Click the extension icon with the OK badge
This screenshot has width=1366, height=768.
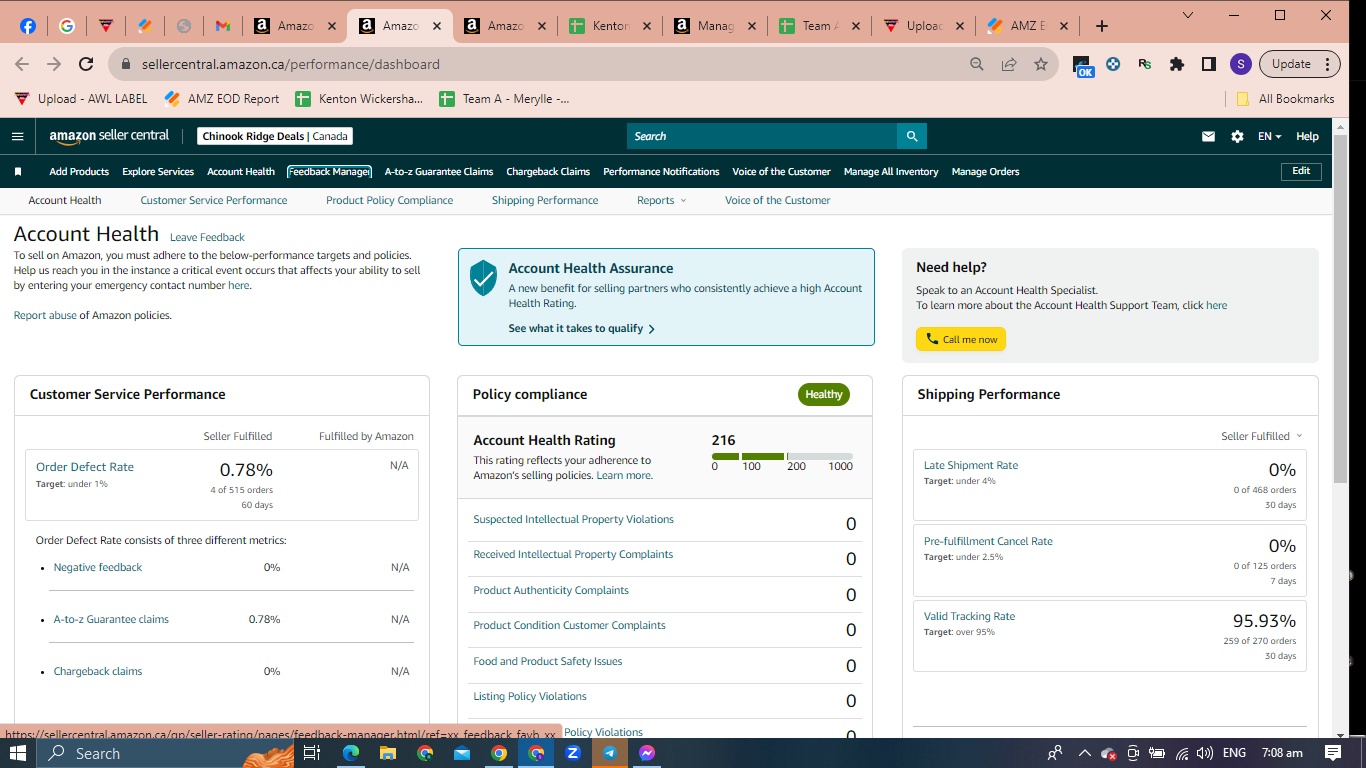click(x=1084, y=66)
